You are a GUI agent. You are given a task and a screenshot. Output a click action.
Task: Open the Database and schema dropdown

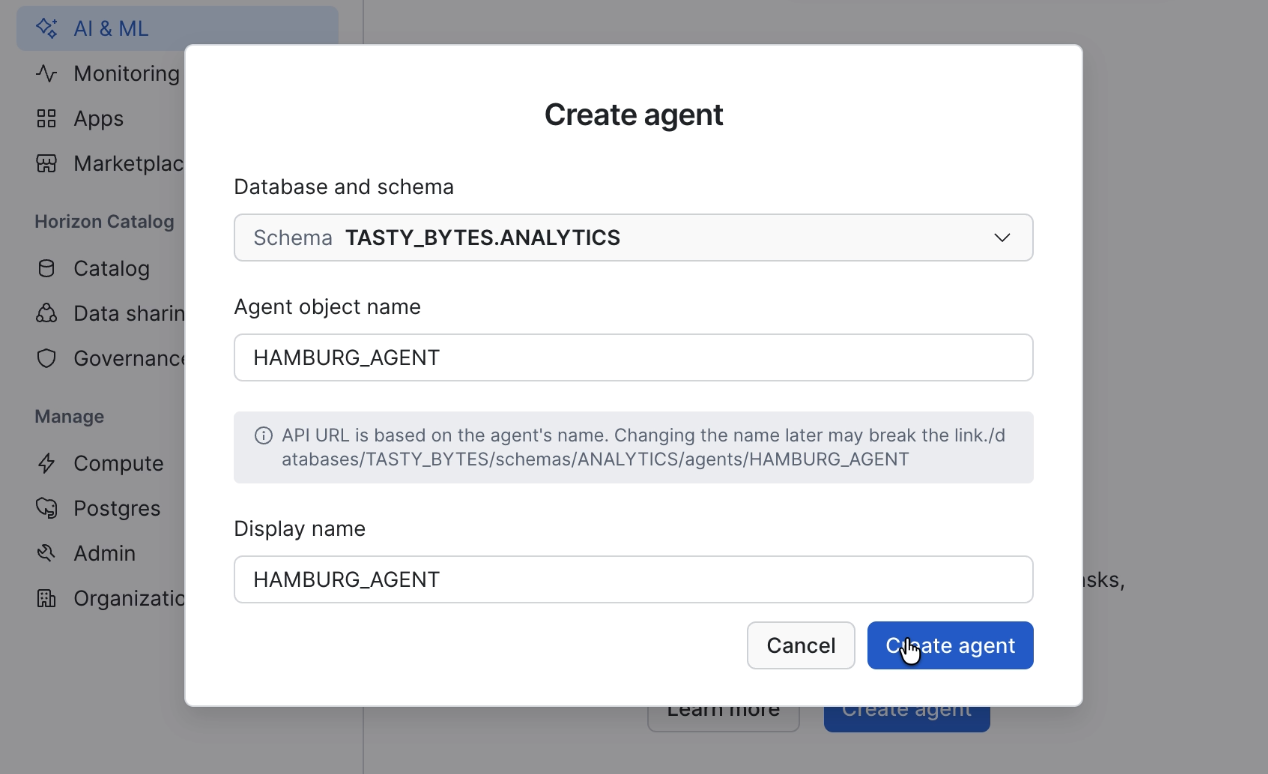633,237
